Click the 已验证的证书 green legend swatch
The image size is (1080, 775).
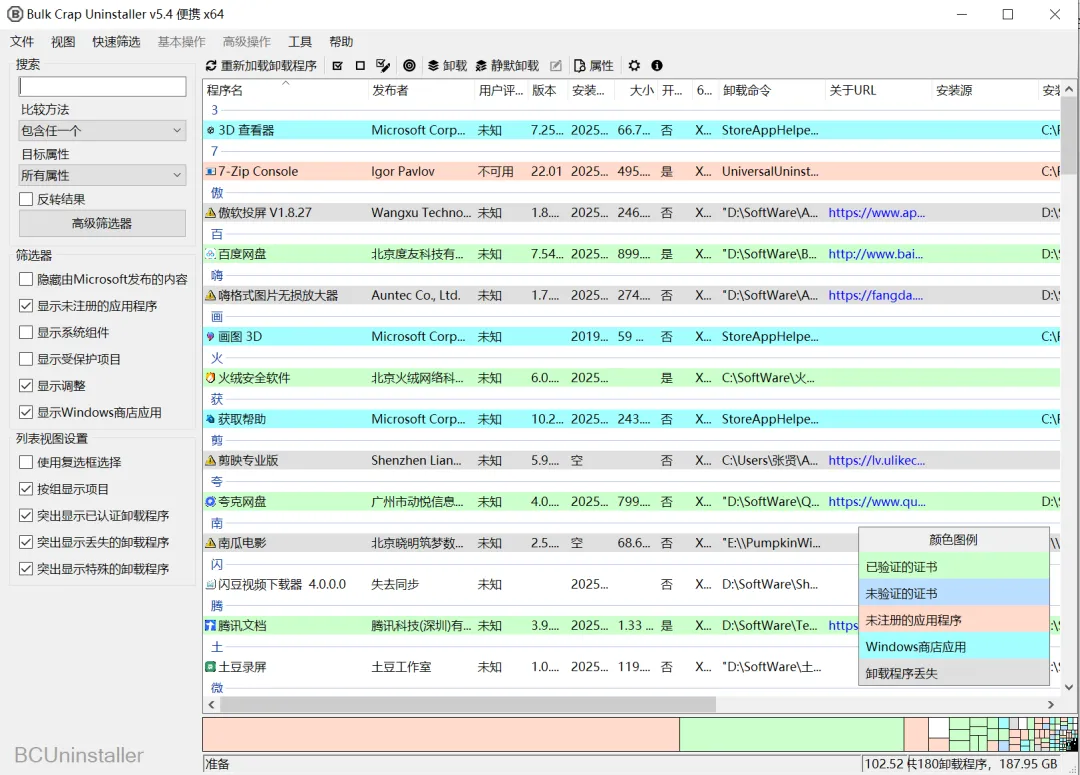954,567
